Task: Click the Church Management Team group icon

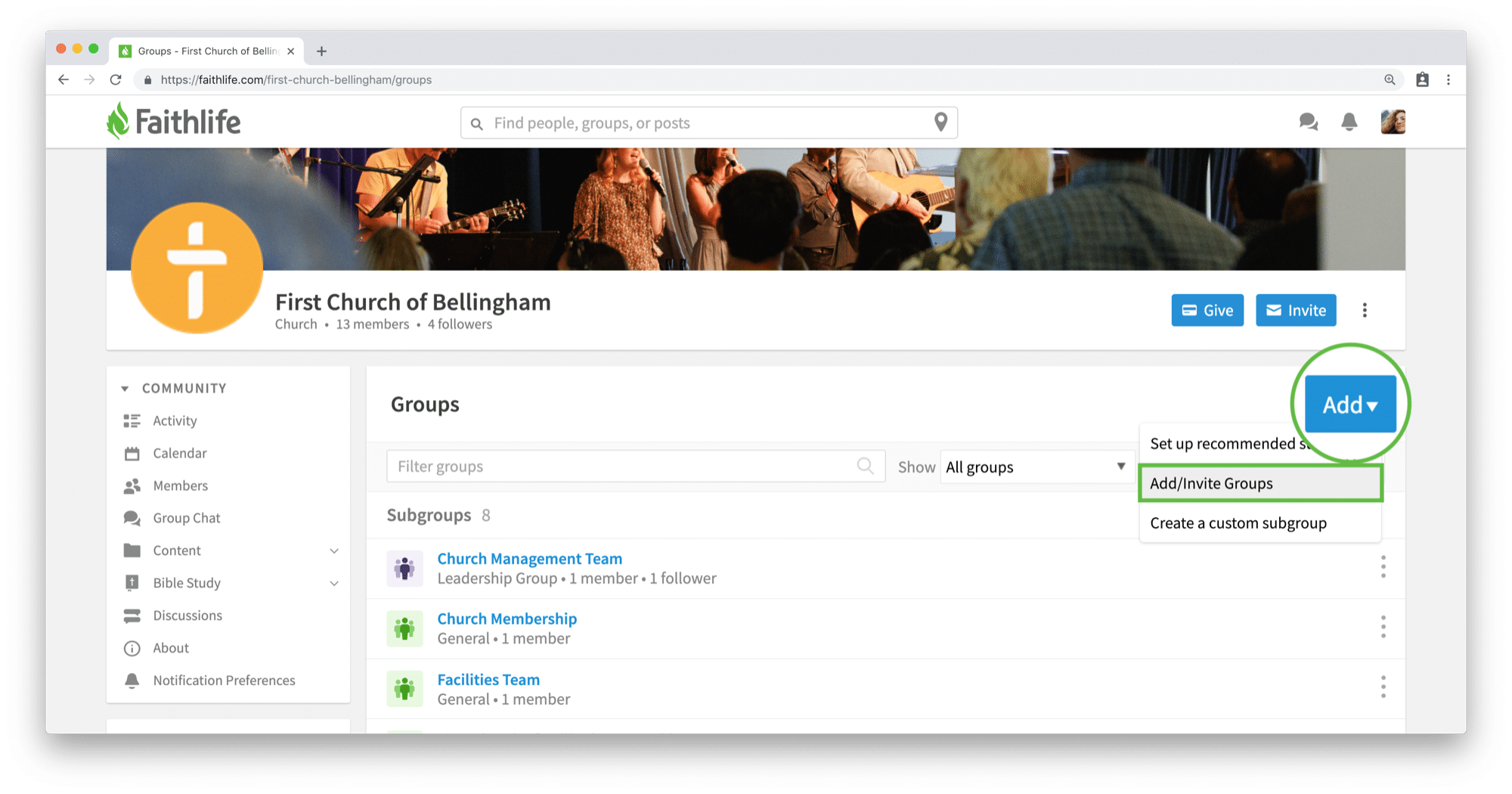Action: (404, 569)
